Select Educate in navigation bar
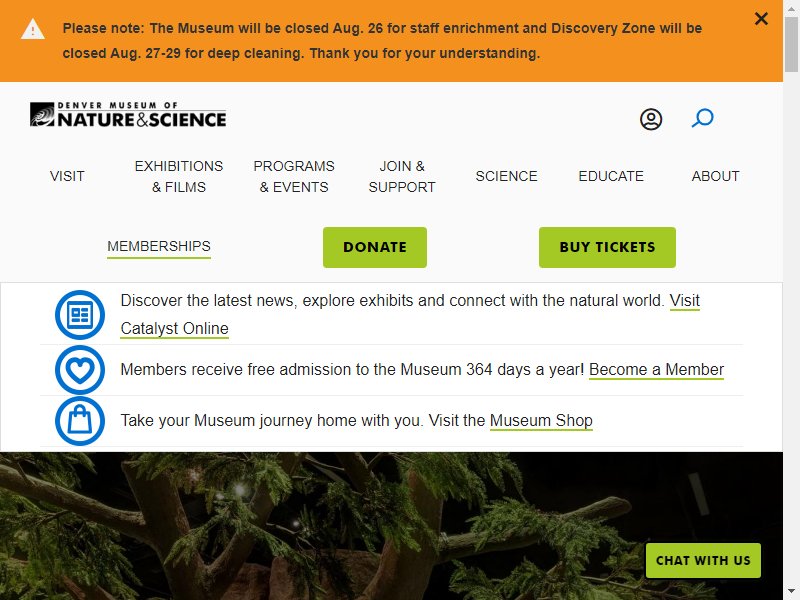This screenshot has width=800, height=600. tap(611, 176)
